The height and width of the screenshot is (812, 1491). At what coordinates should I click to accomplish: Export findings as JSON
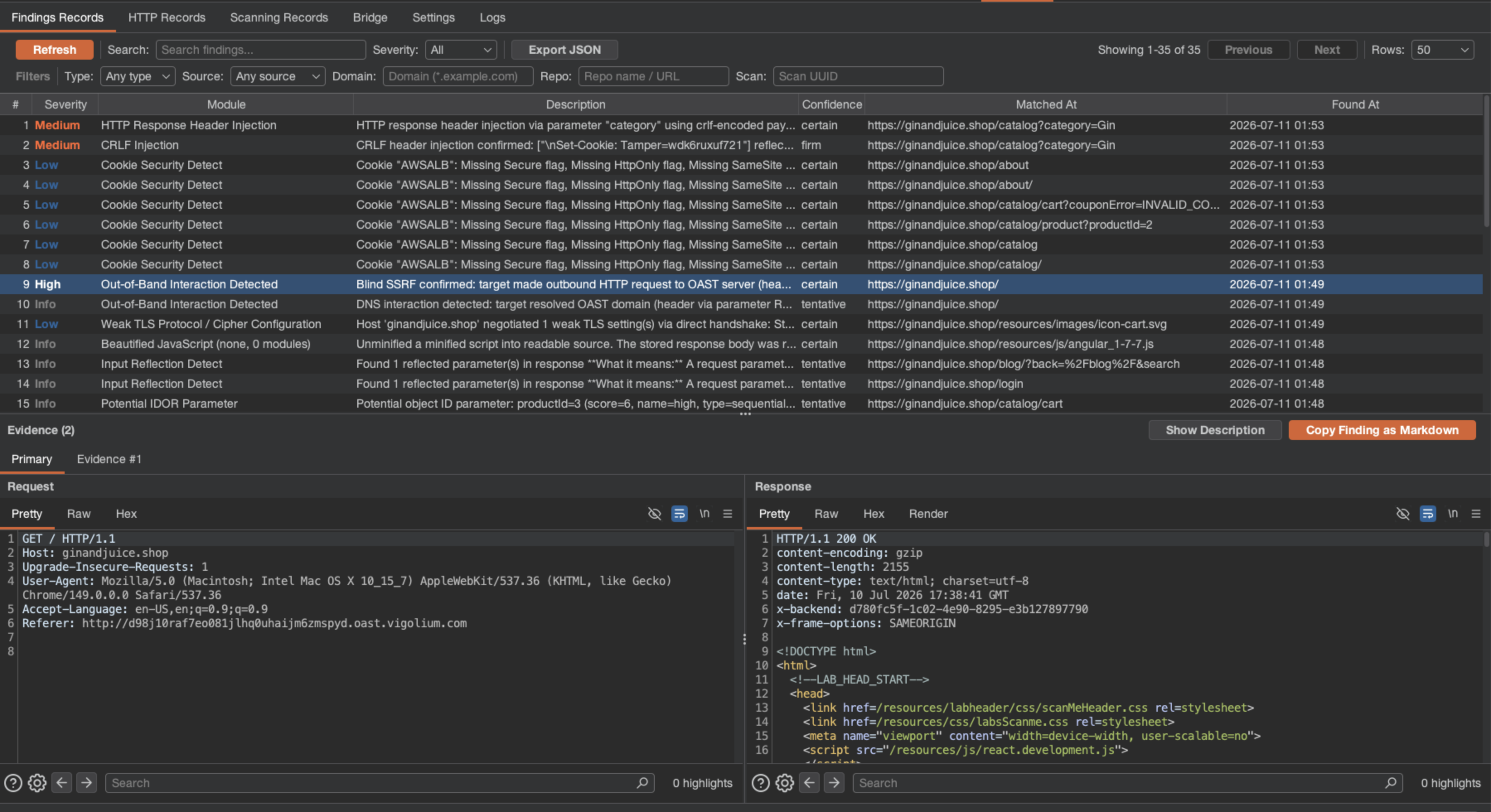pos(564,50)
